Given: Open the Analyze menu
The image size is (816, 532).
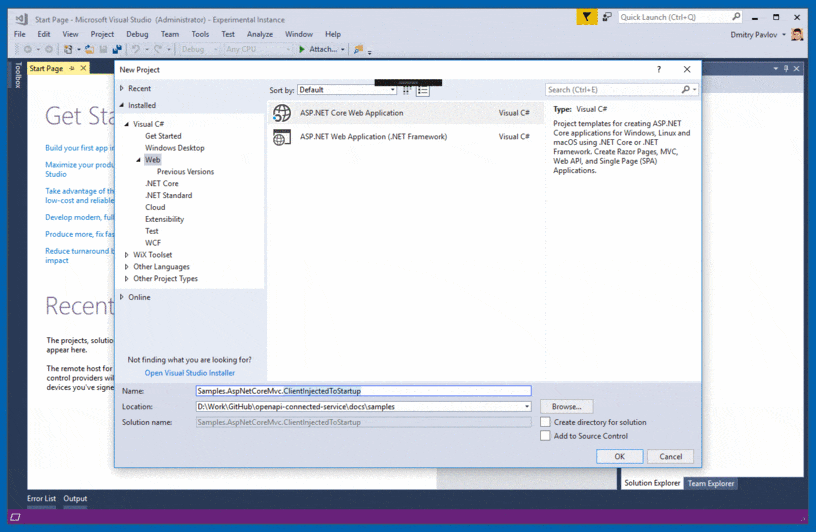Looking at the screenshot, I should (260, 34).
